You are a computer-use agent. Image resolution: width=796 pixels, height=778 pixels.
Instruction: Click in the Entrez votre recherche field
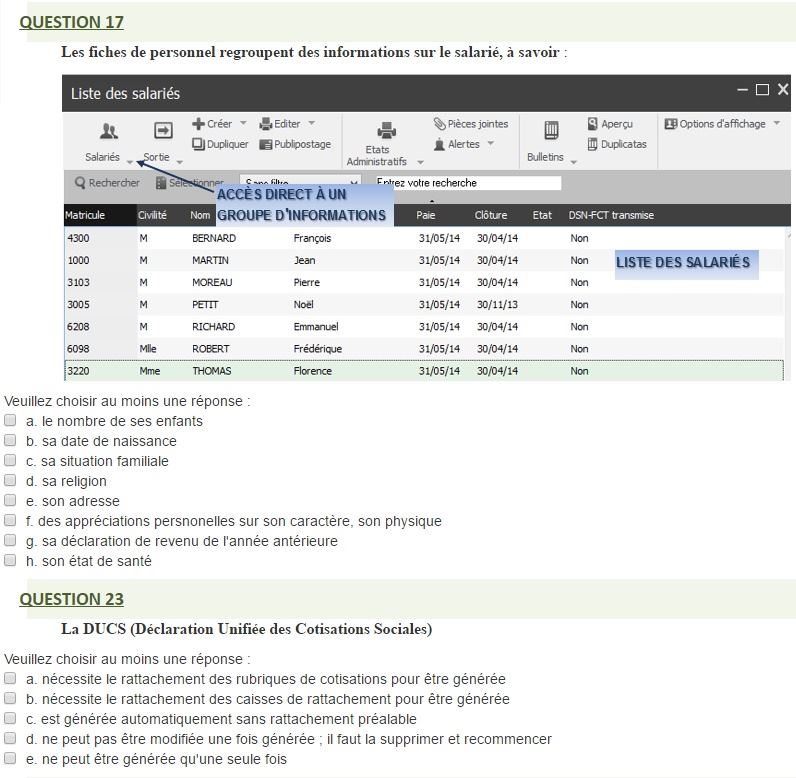[468, 183]
